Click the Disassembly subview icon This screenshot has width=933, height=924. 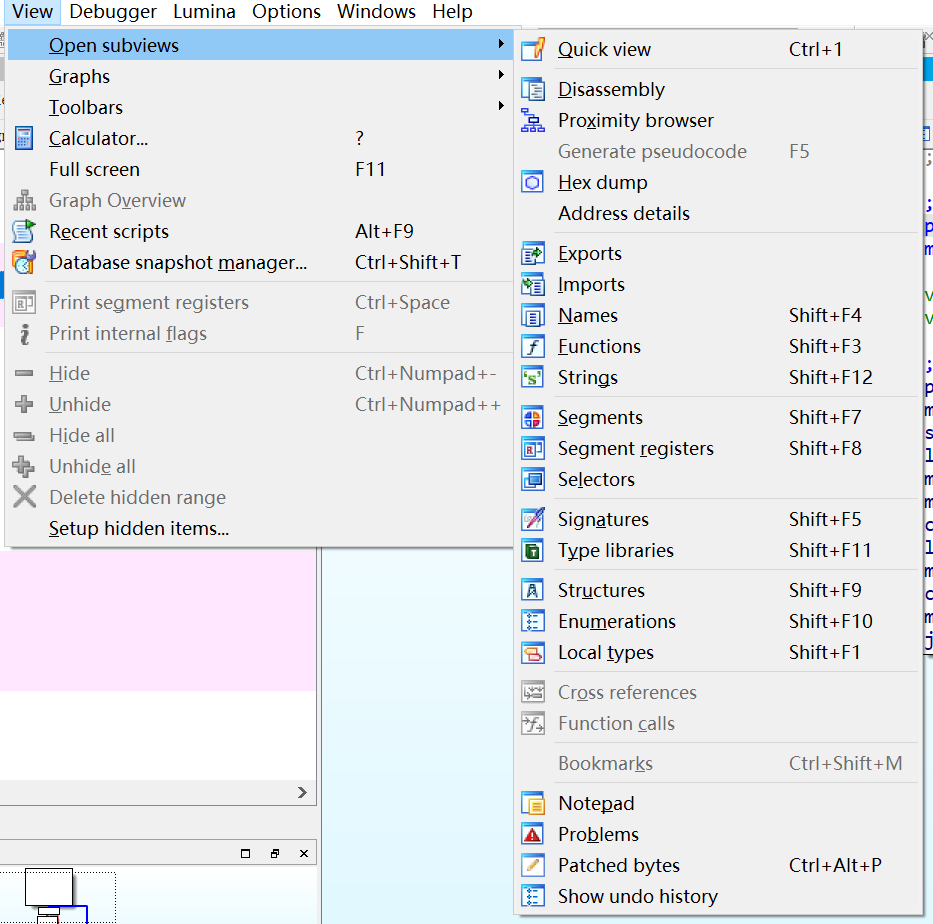click(x=533, y=89)
